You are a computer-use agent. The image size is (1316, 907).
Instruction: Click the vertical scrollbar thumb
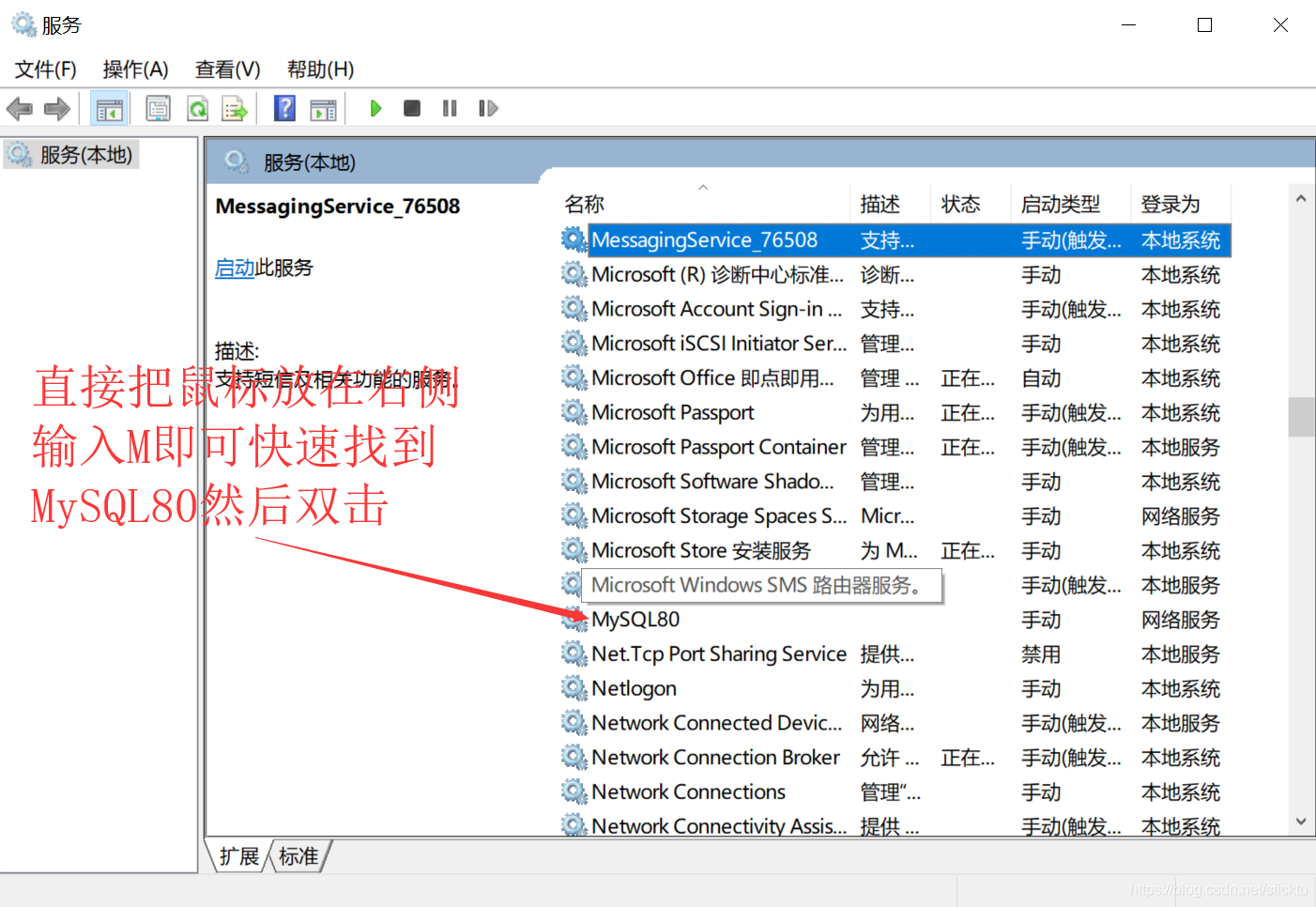point(1301,417)
